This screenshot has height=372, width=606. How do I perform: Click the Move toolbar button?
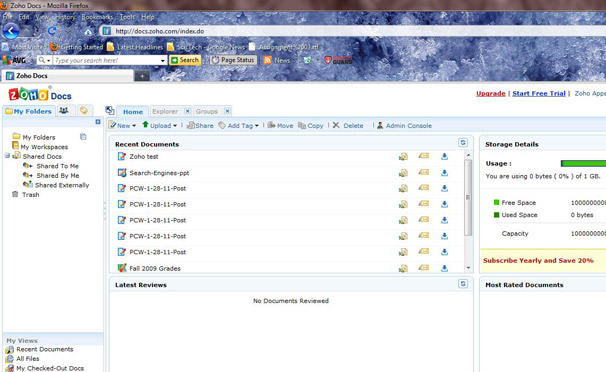pyautogui.click(x=280, y=126)
